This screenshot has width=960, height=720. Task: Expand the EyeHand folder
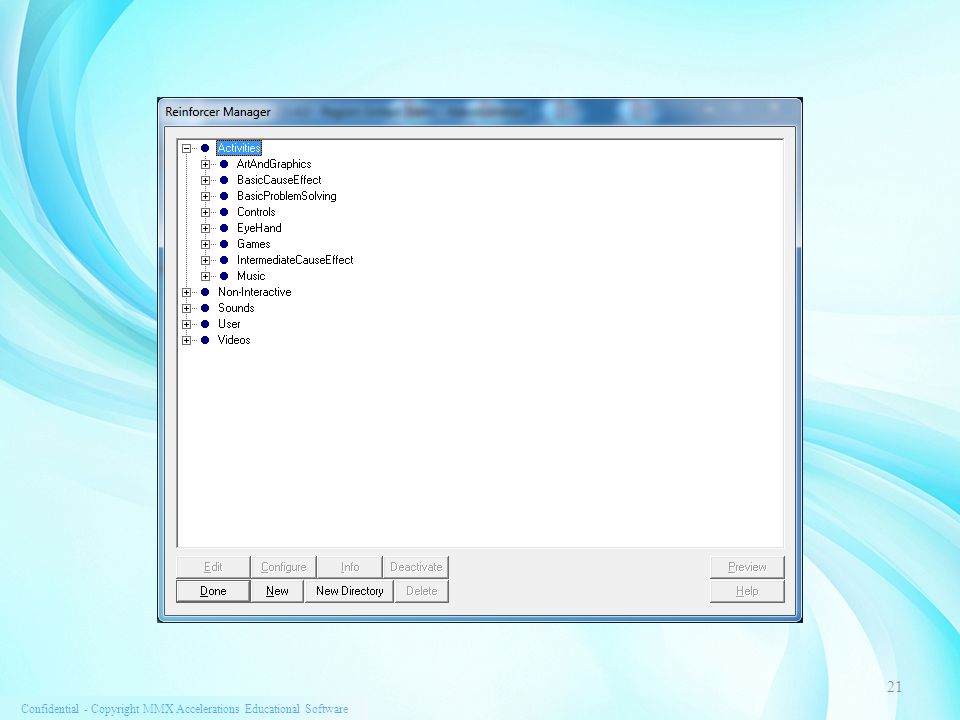(x=206, y=228)
